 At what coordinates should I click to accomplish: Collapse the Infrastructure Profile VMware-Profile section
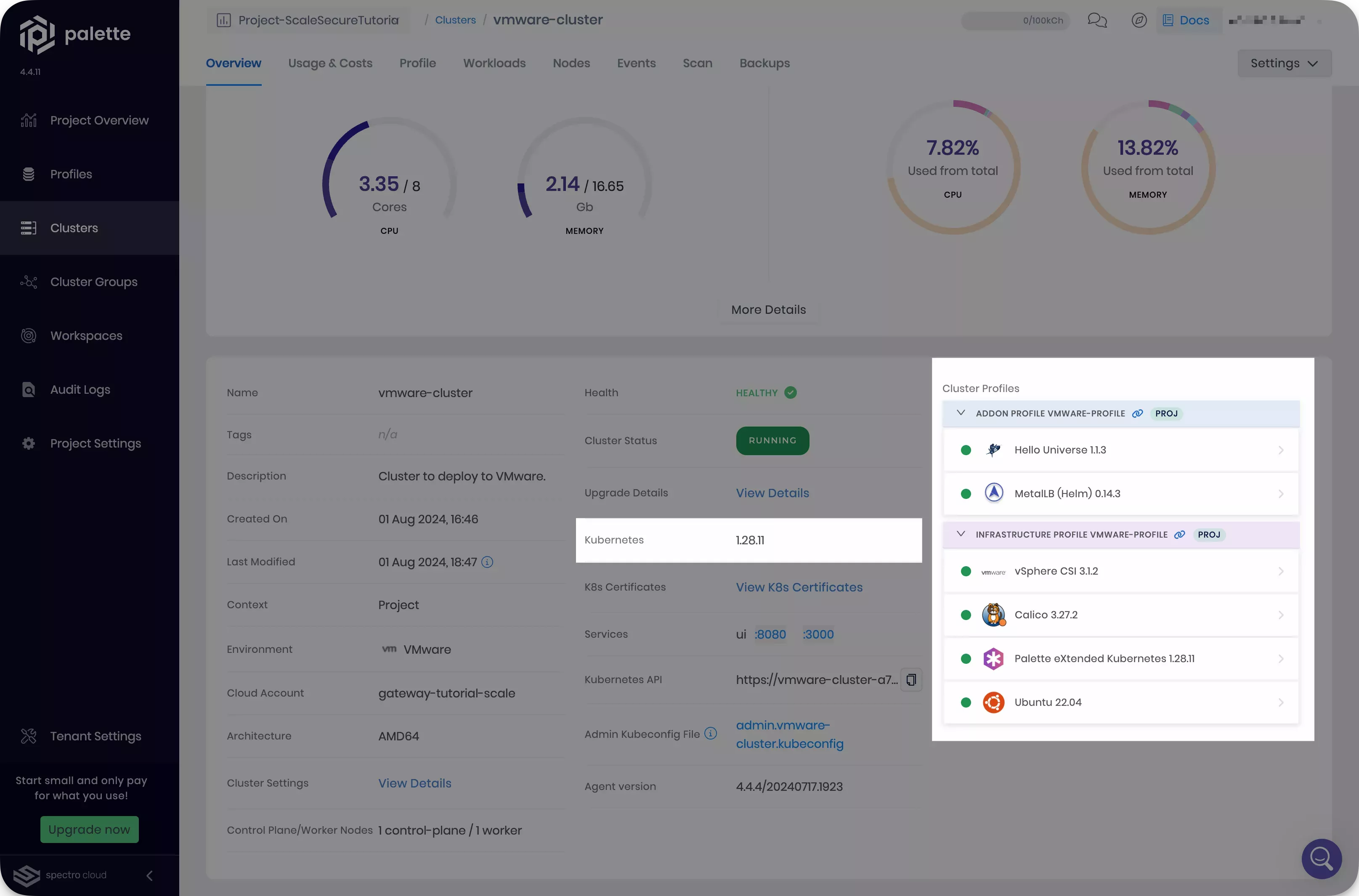pyautogui.click(x=961, y=534)
